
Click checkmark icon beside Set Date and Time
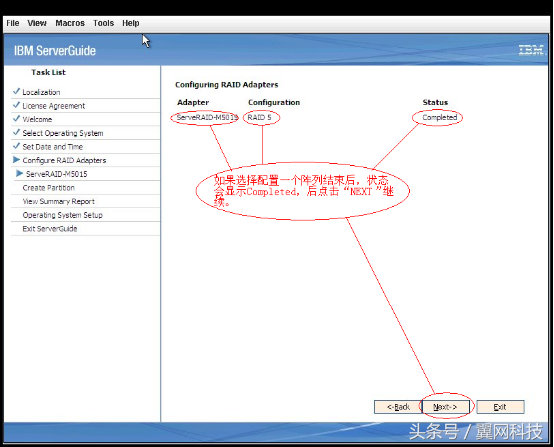pos(16,146)
